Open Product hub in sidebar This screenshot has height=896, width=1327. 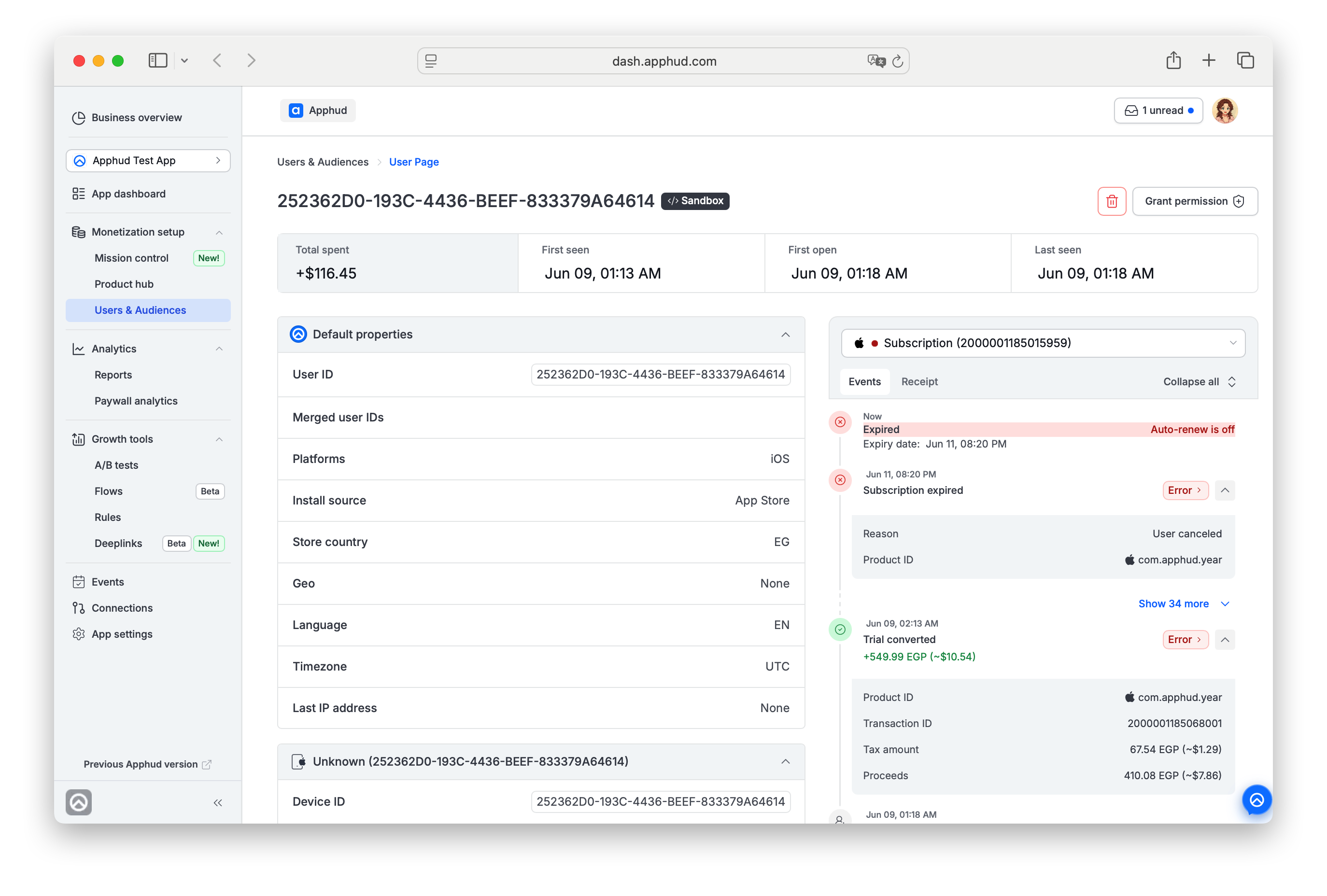(124, 284)
